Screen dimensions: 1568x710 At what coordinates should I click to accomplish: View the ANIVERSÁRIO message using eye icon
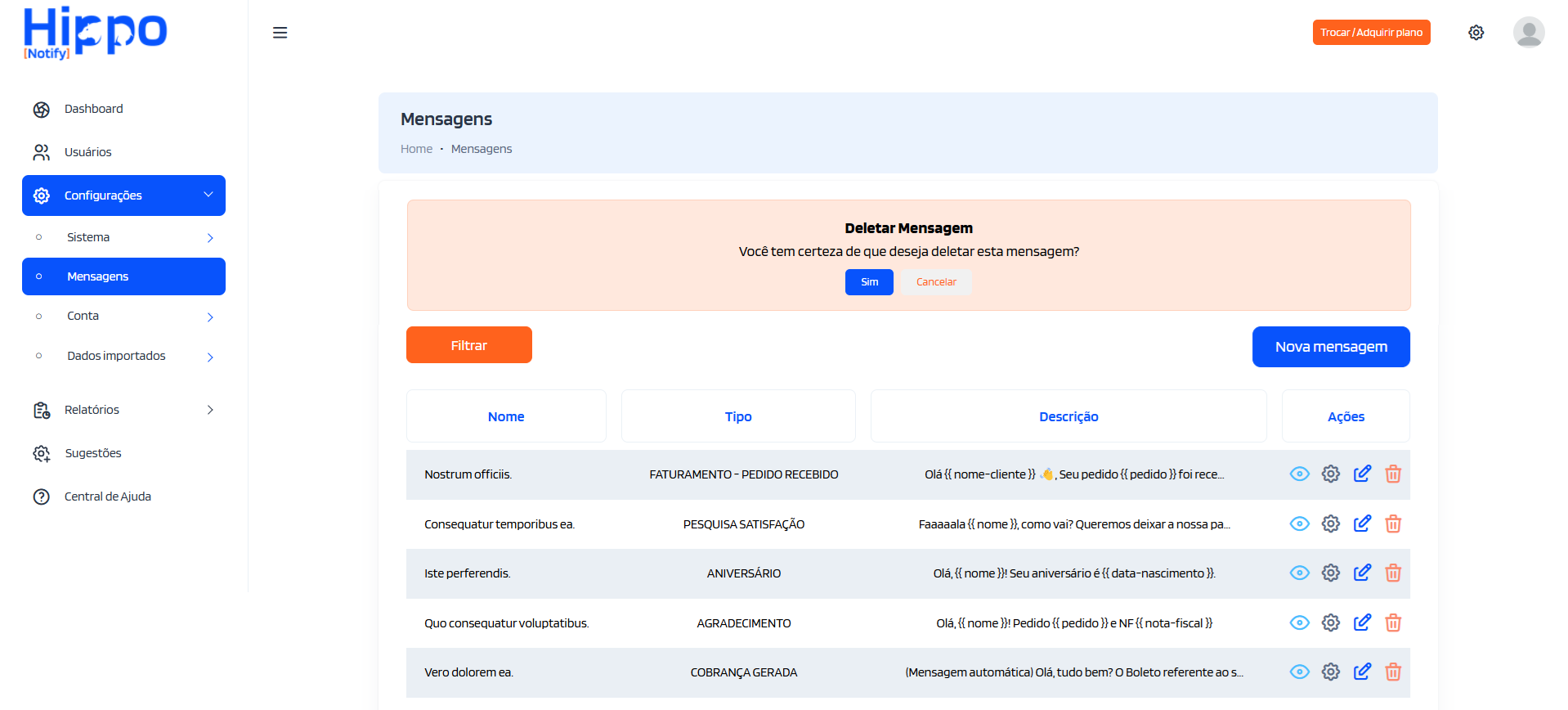(x=1299, y=573)
